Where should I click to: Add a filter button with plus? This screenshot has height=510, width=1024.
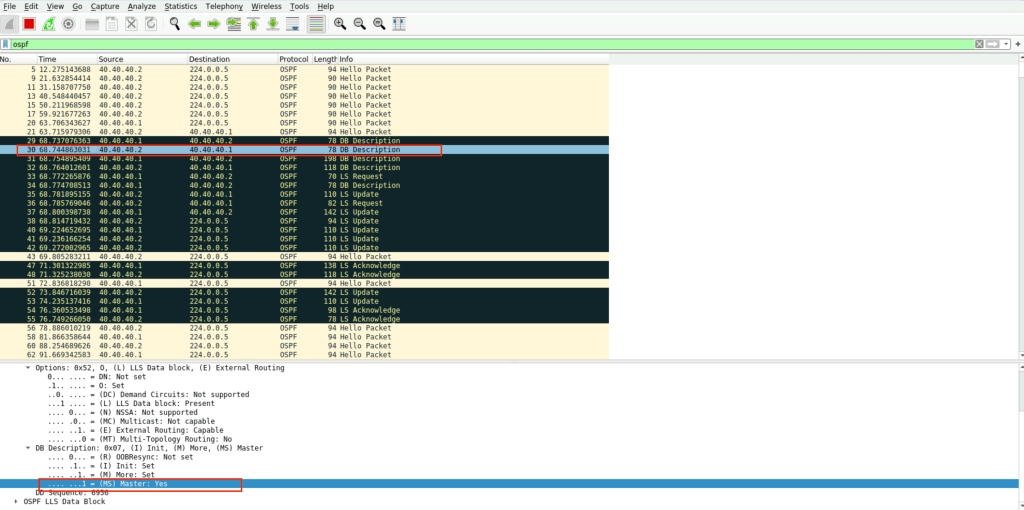[1017, 44]
